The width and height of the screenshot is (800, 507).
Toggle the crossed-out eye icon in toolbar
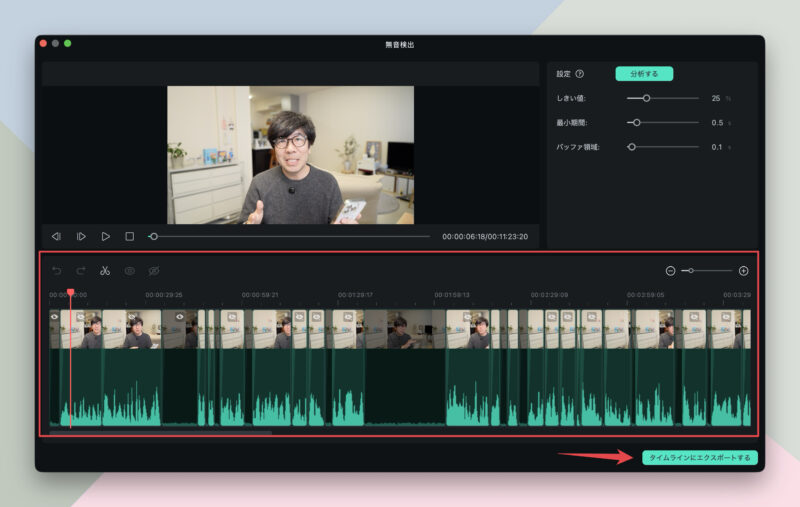coord(154,271)
